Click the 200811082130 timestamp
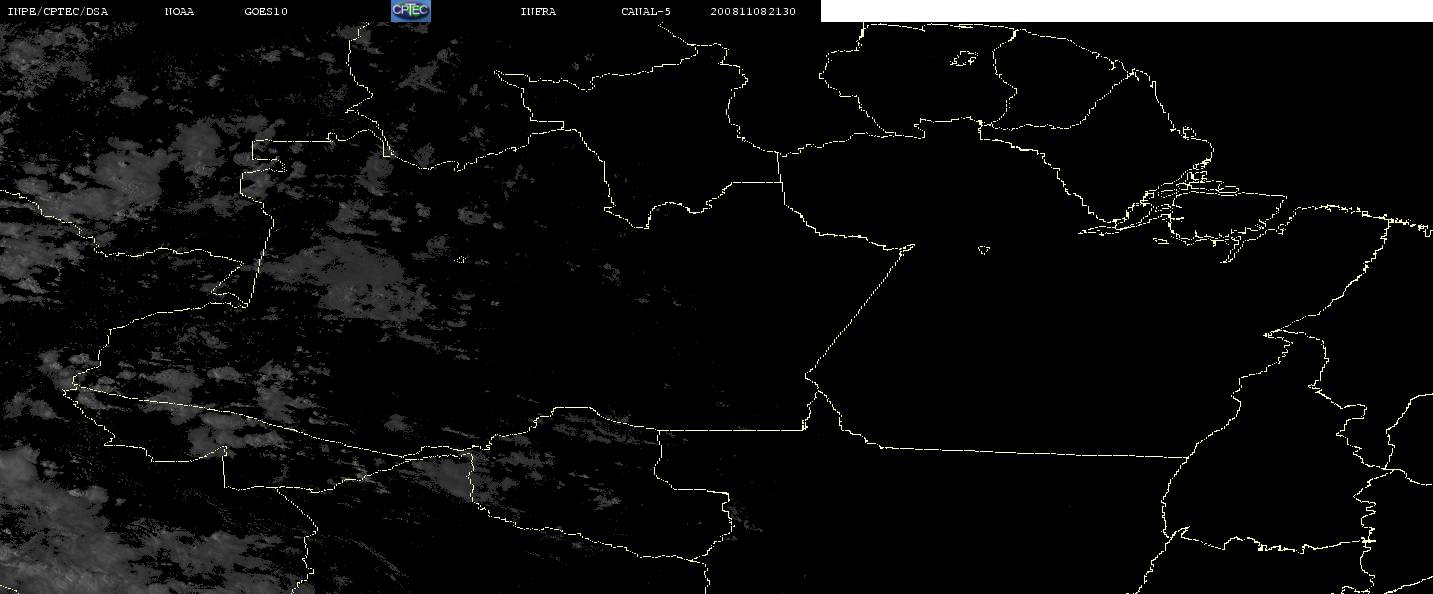This screenshot has height=594, width=1433. (753, 12)
